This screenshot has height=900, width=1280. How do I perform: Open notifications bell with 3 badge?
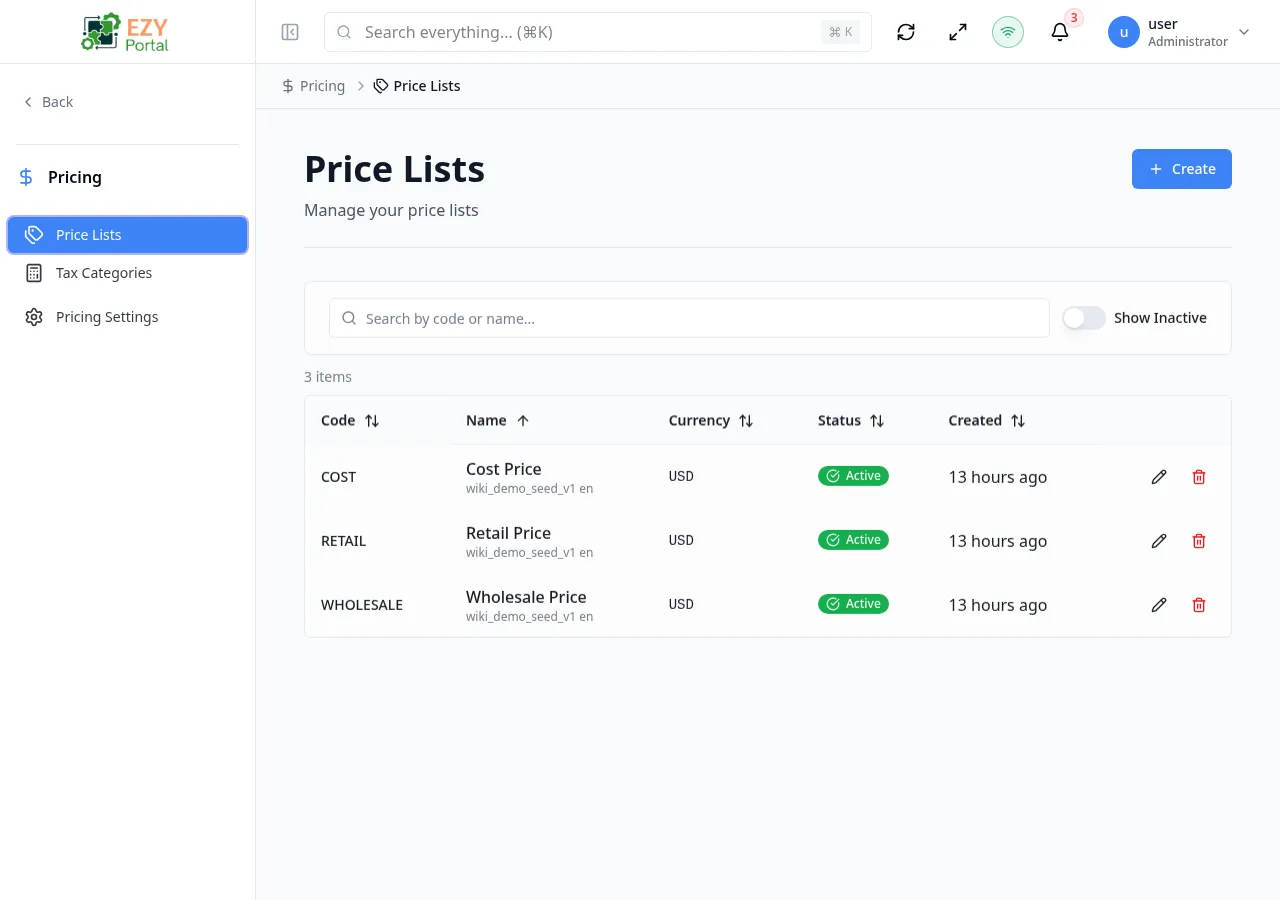[x=1060, y=32]
